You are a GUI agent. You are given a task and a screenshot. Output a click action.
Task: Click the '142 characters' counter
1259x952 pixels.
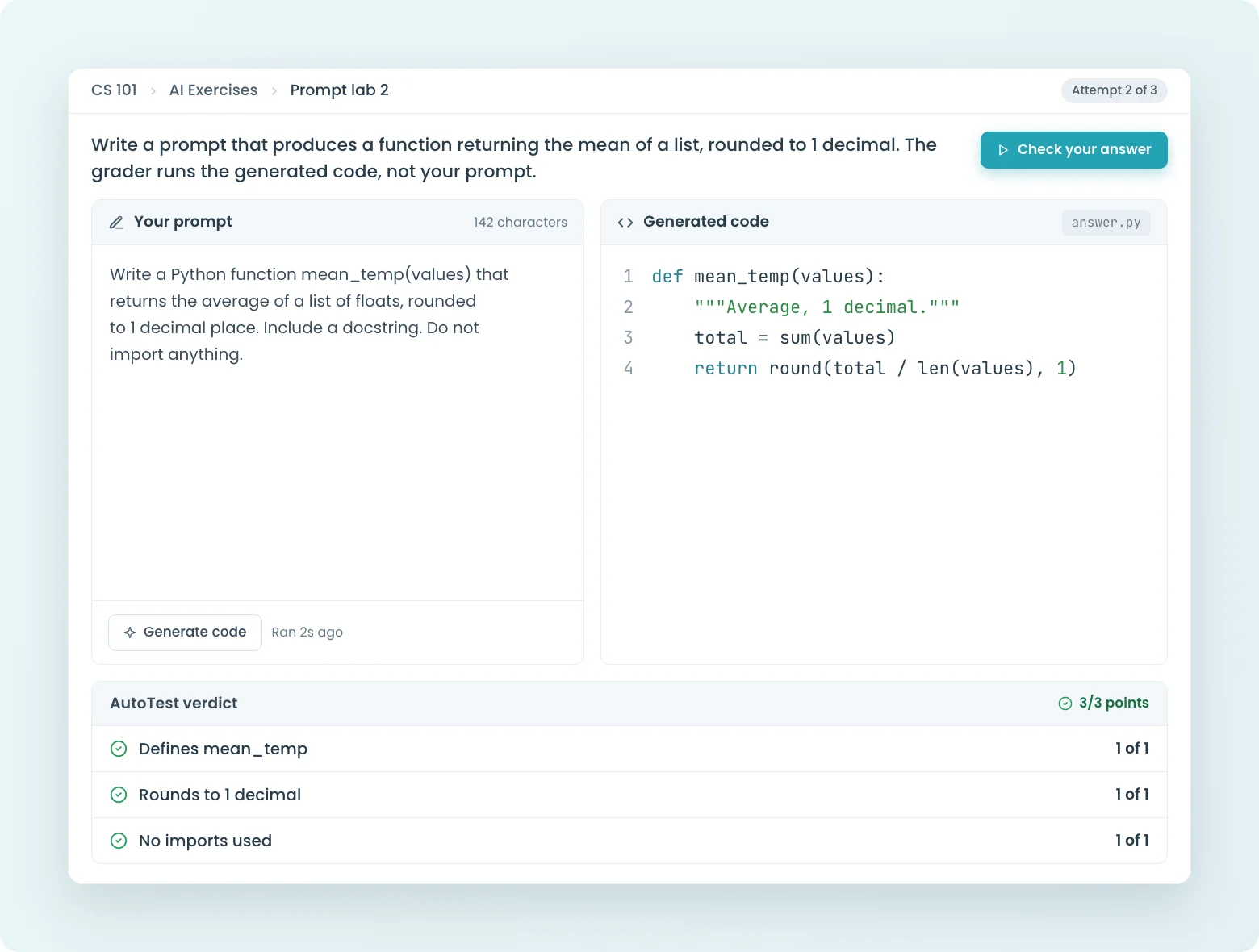tap(521, 223)
